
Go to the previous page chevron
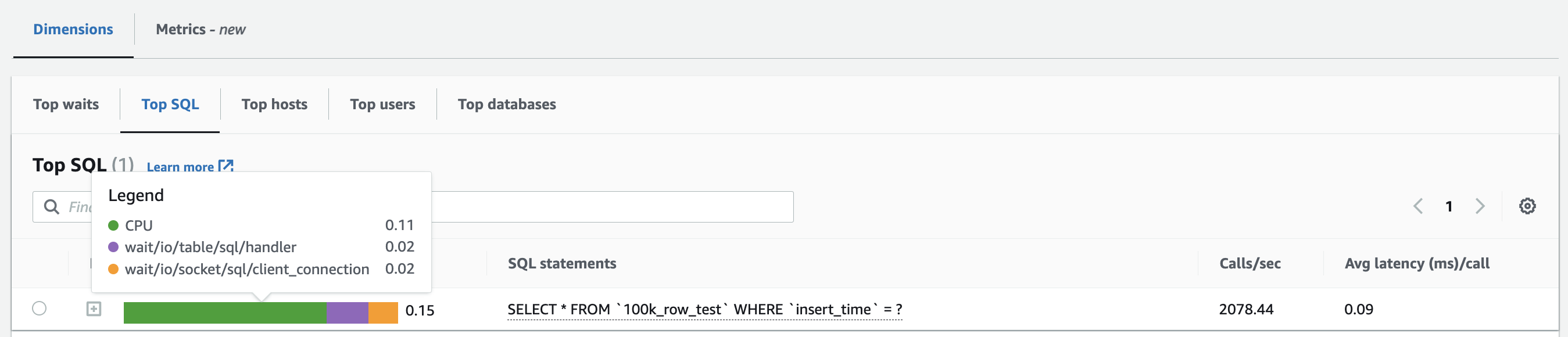1417,206
